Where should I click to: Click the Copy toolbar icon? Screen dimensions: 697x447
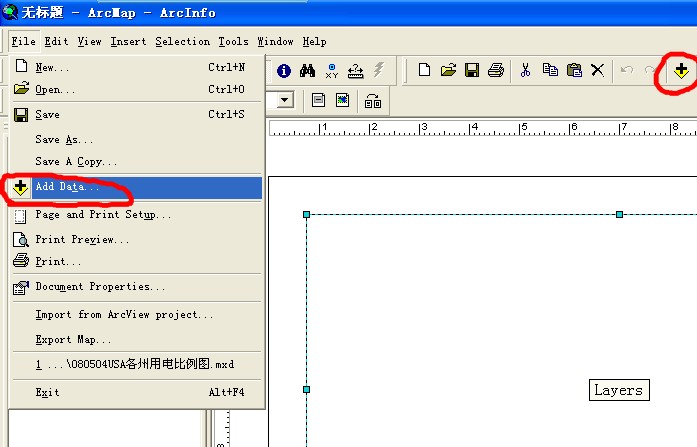tap(550, 70)
